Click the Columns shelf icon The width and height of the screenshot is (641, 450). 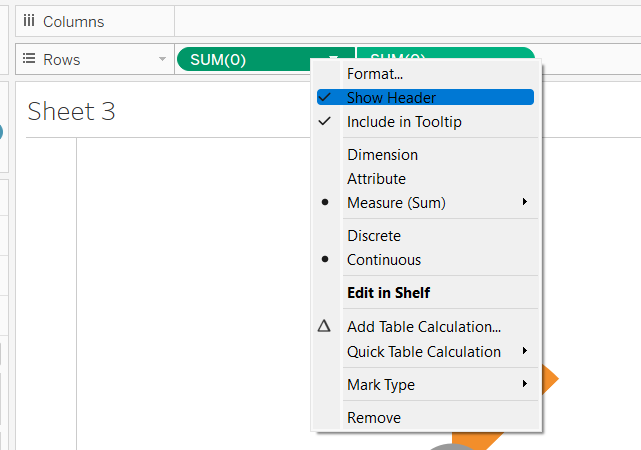tap(28, 21)
